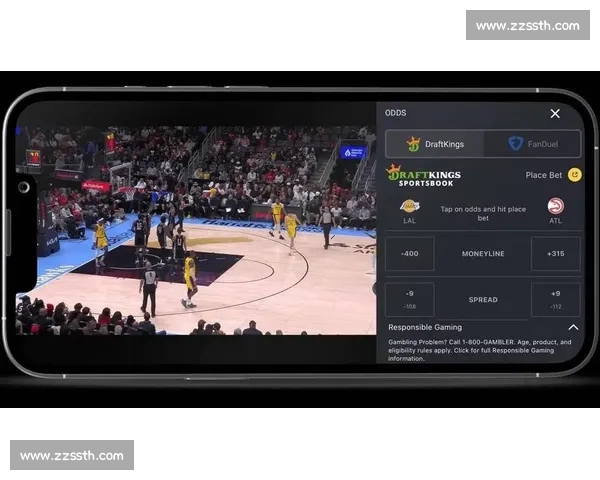Click the FanDuel shield icon in tab
Viewport: 600px width, 480px height.
515,144
